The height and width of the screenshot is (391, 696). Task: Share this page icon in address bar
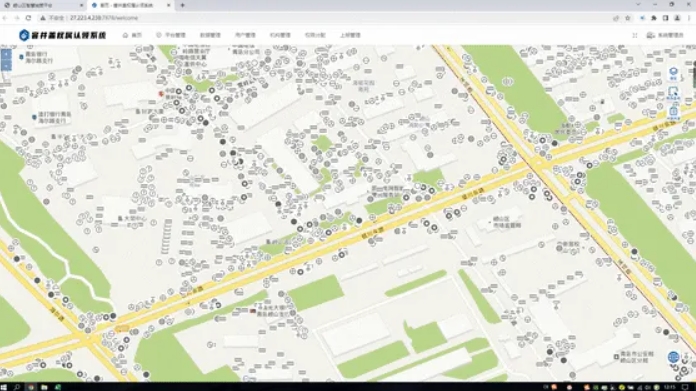616,18
